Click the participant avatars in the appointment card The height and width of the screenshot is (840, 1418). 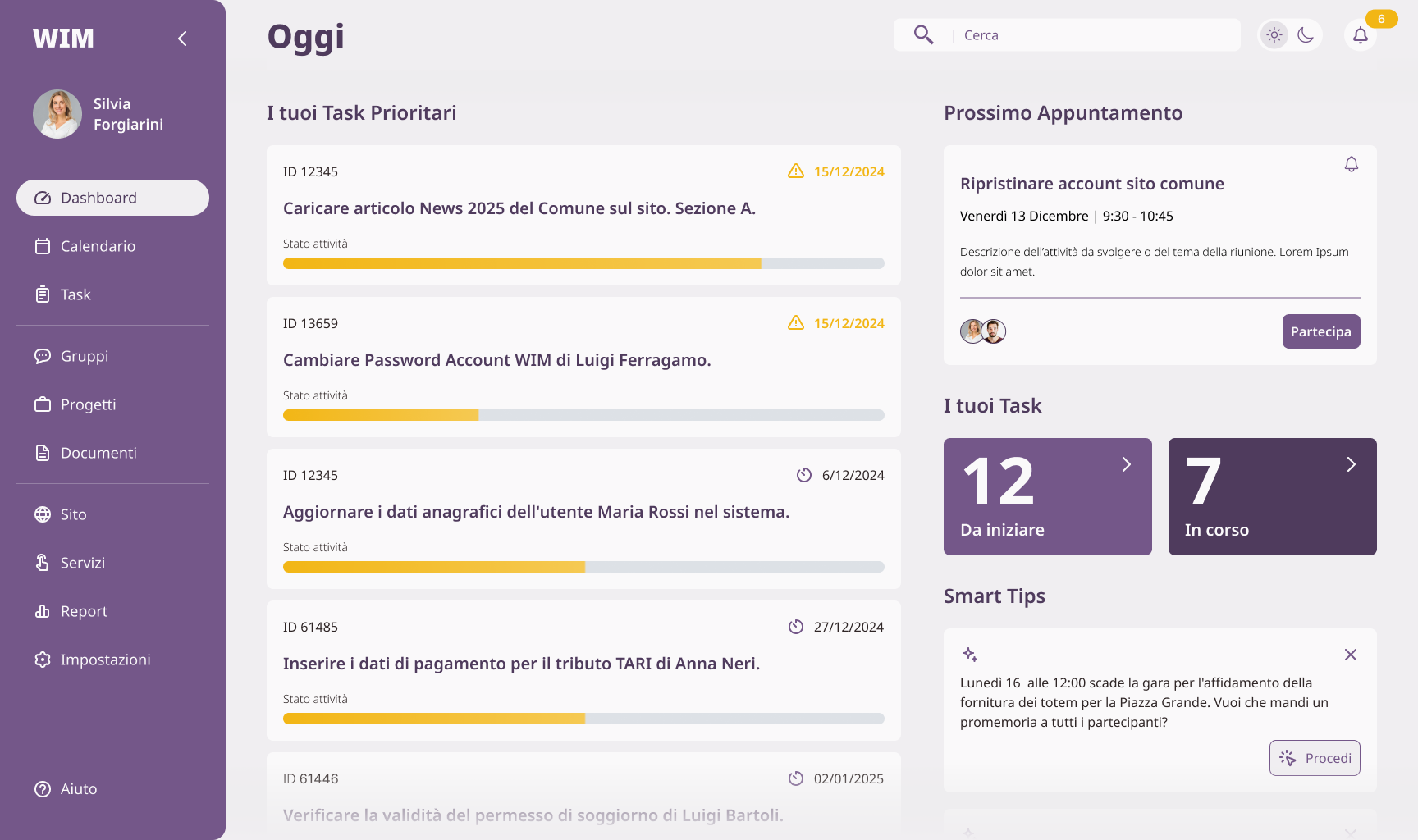point(983,331)
